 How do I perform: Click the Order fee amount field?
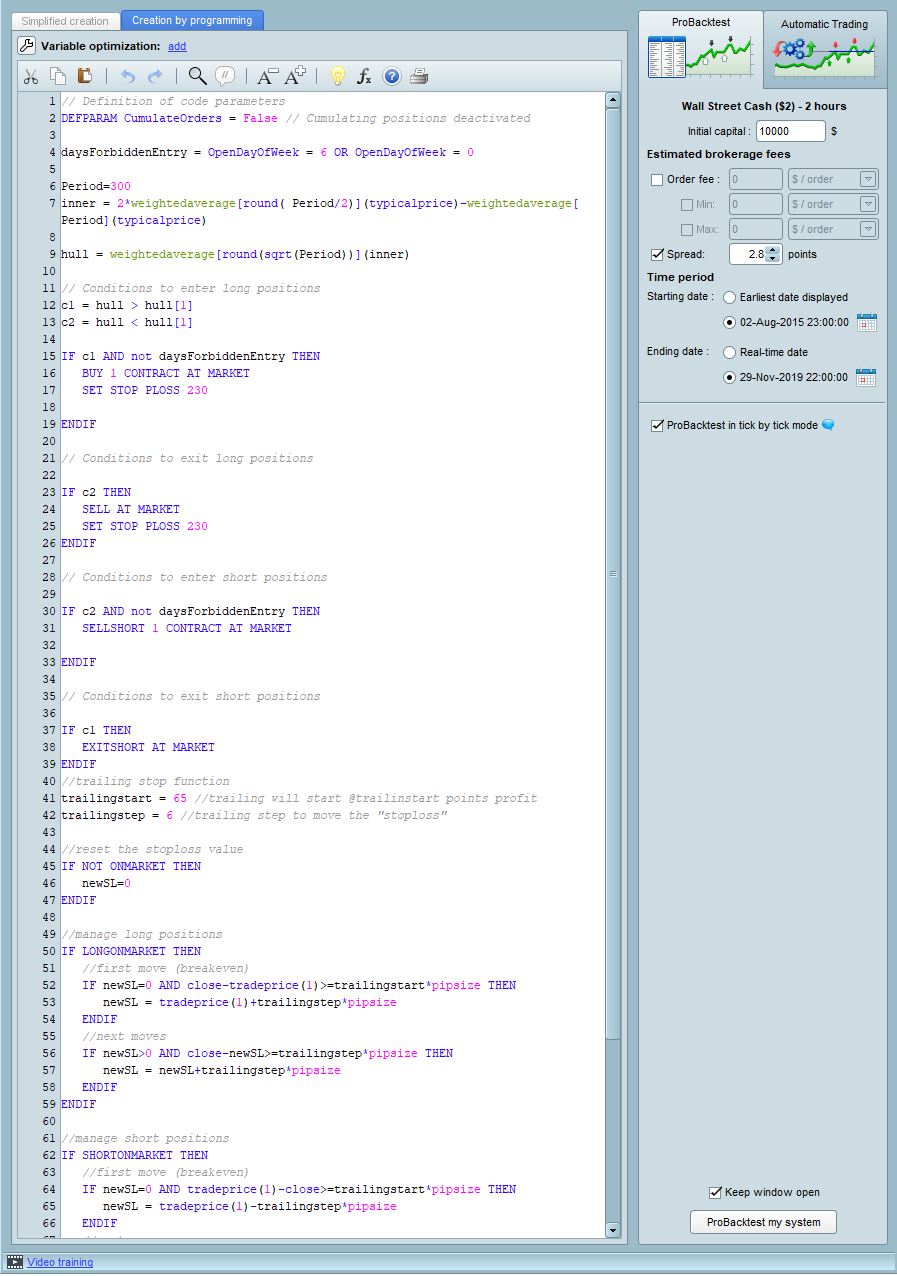click(756, 179)
